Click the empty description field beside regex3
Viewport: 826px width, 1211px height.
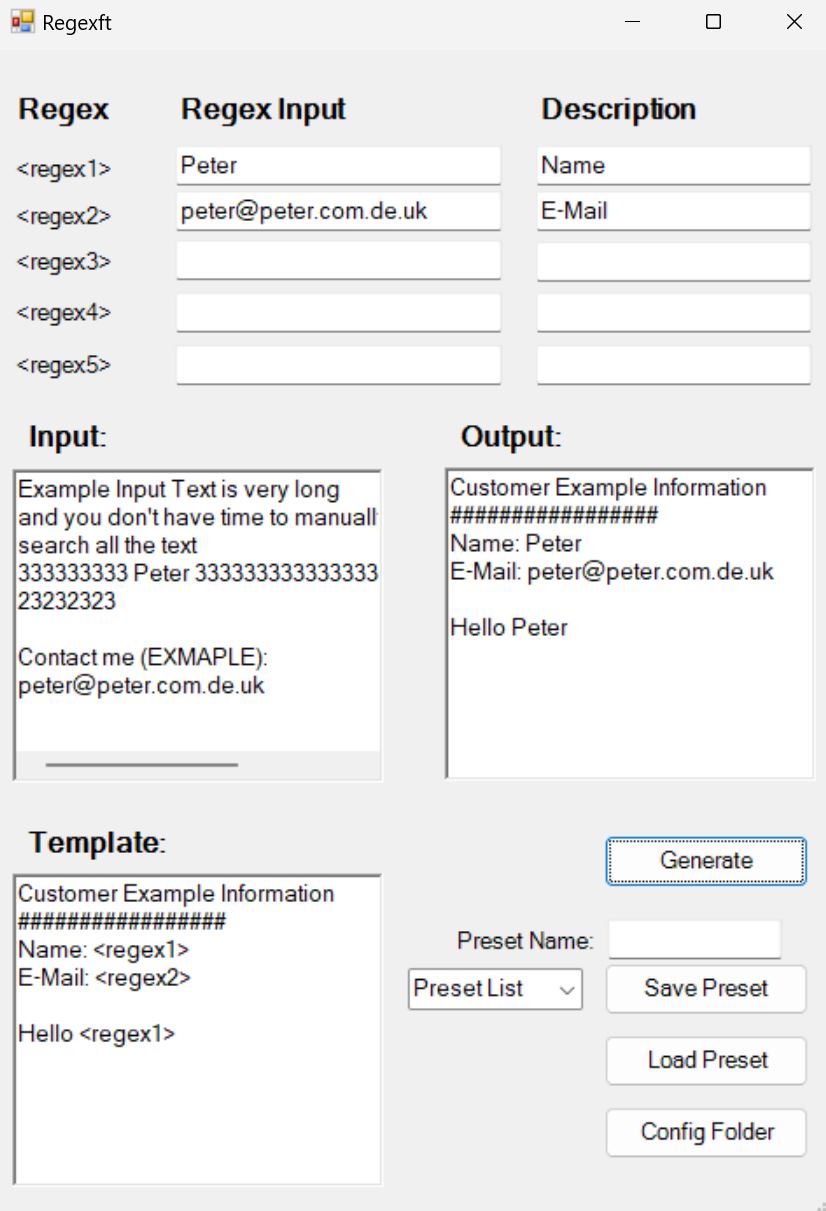(x=673, y=260)
